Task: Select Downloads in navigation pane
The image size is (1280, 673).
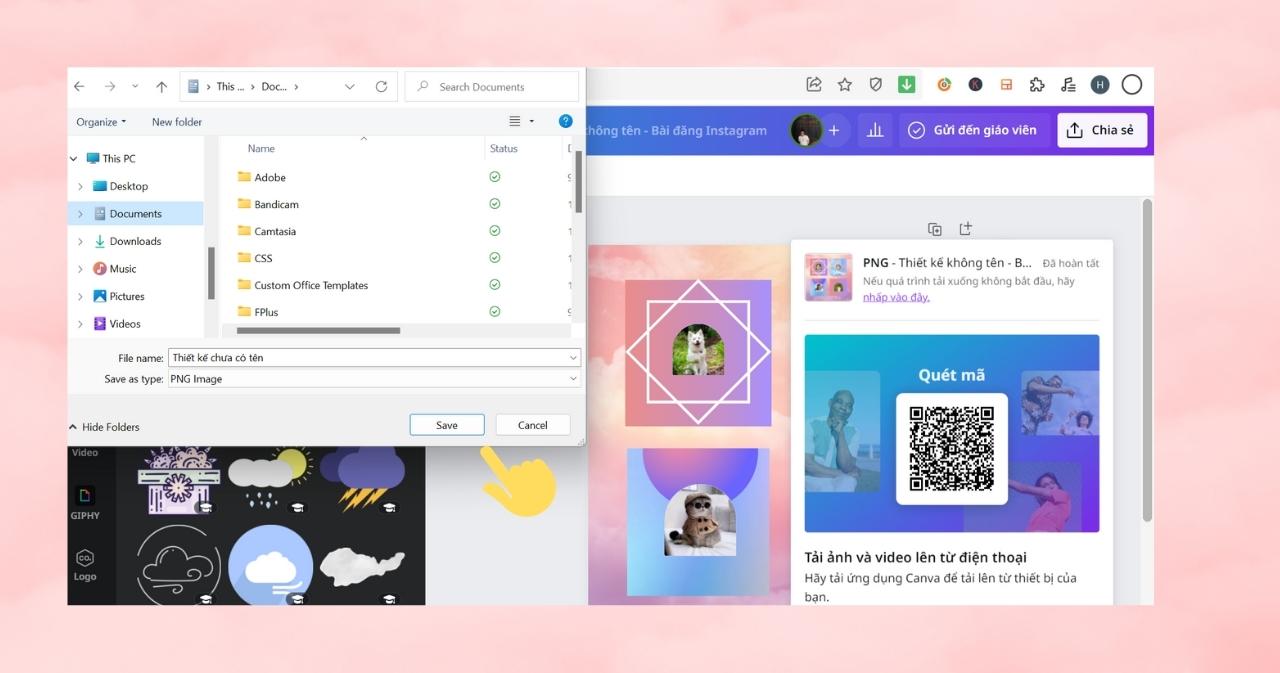Action: pos(127,241)
